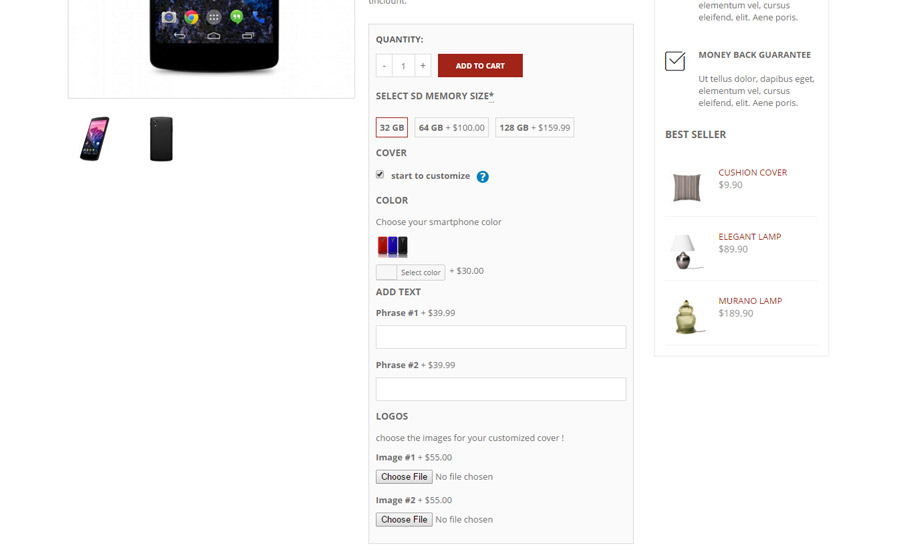Viewport: 900px width, 555px height.
Task: Open the Murano Lamp link
Action: coord(750,301)
